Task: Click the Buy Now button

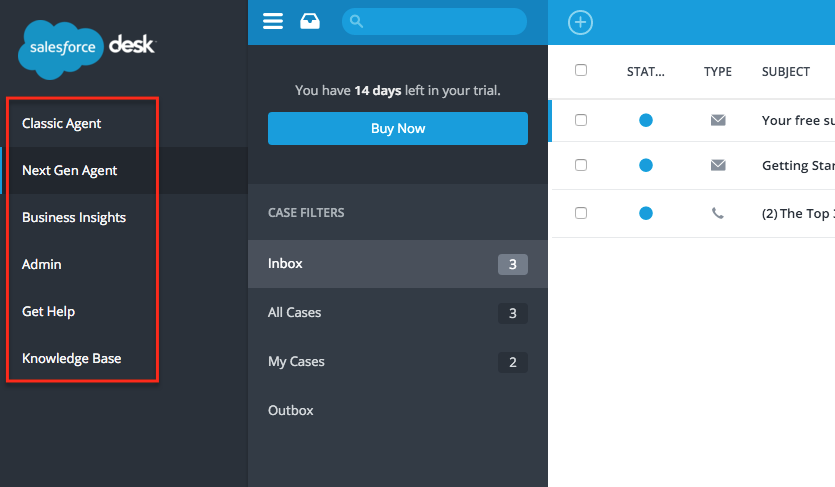Action: pyautogui.click(x=398, y=128)
